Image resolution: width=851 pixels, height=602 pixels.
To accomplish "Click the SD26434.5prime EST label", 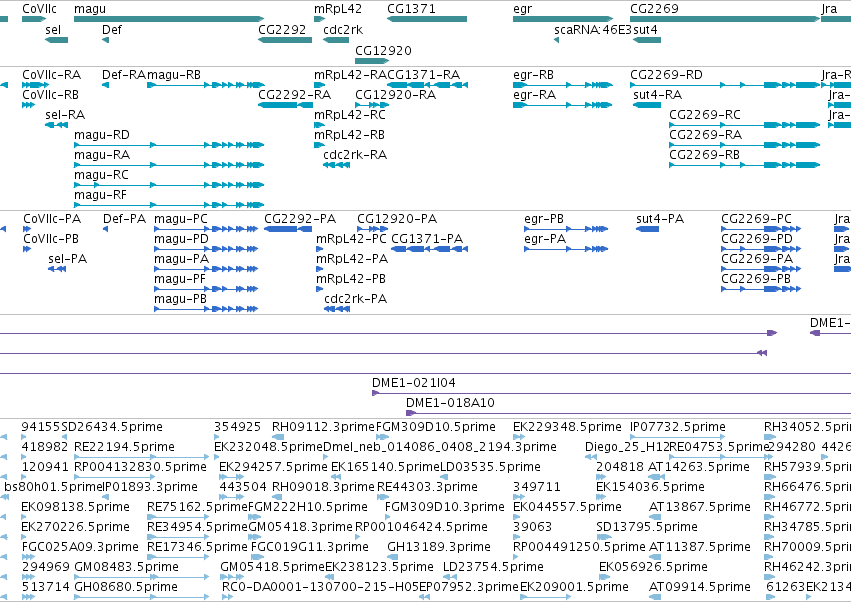I will click(x=112, y=427).
